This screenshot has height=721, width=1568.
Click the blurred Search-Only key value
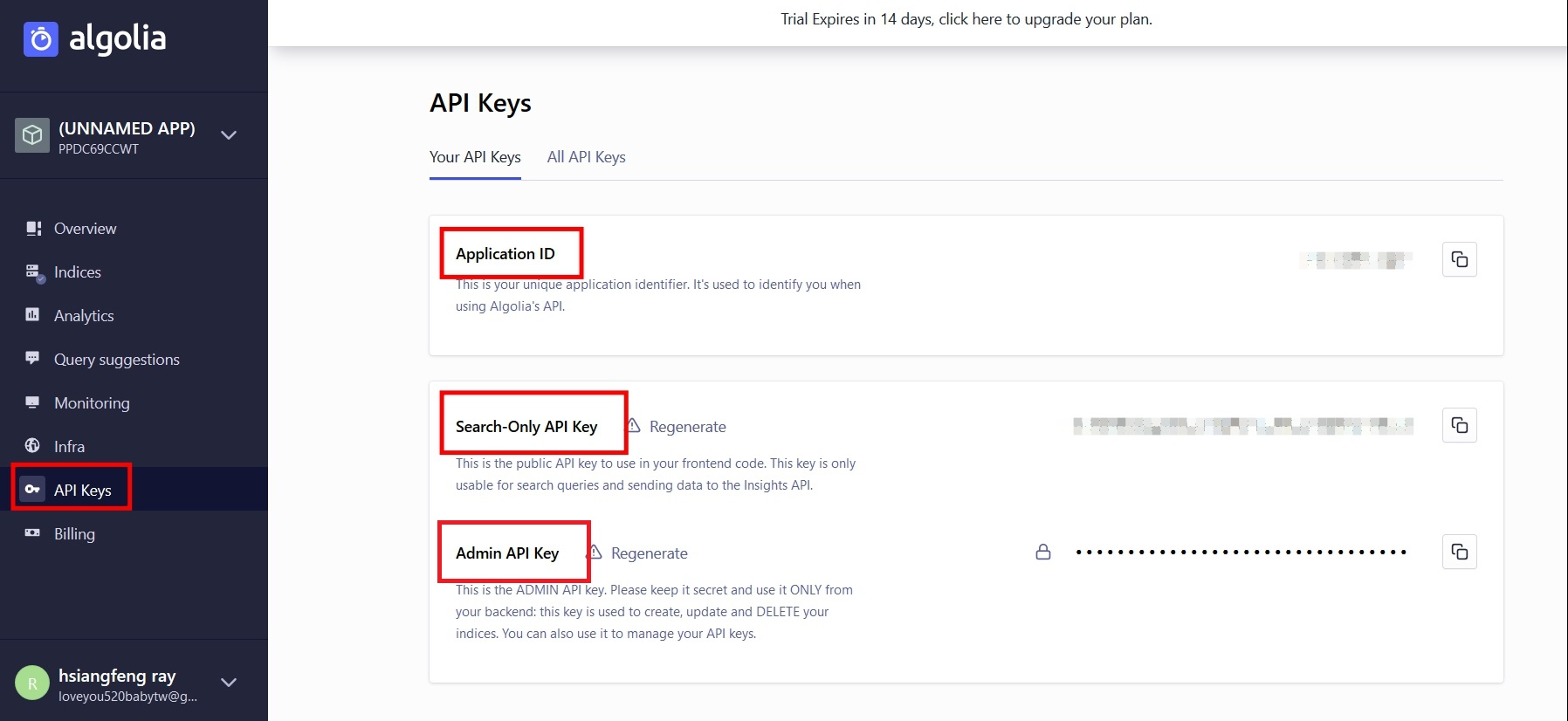(x=1243, y=426)
